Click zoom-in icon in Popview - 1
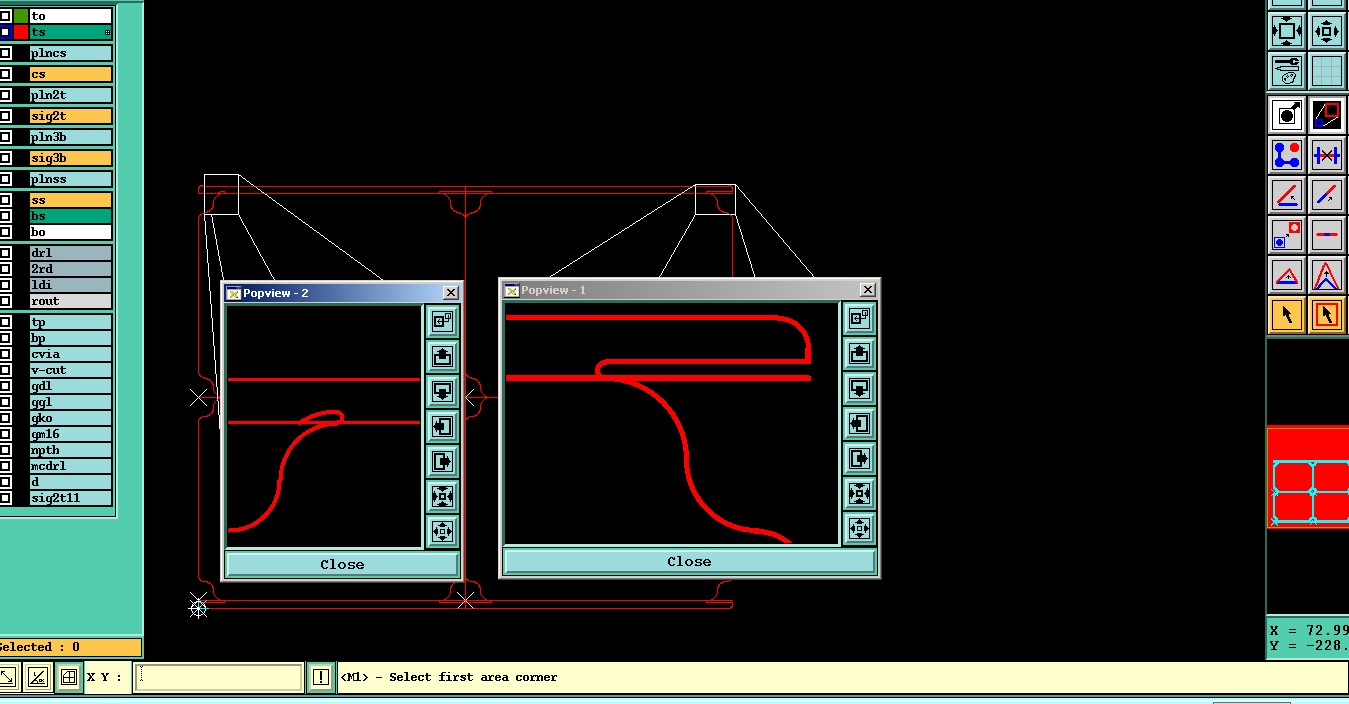Viewport: 1349px width, 704px height. point(859,493)
